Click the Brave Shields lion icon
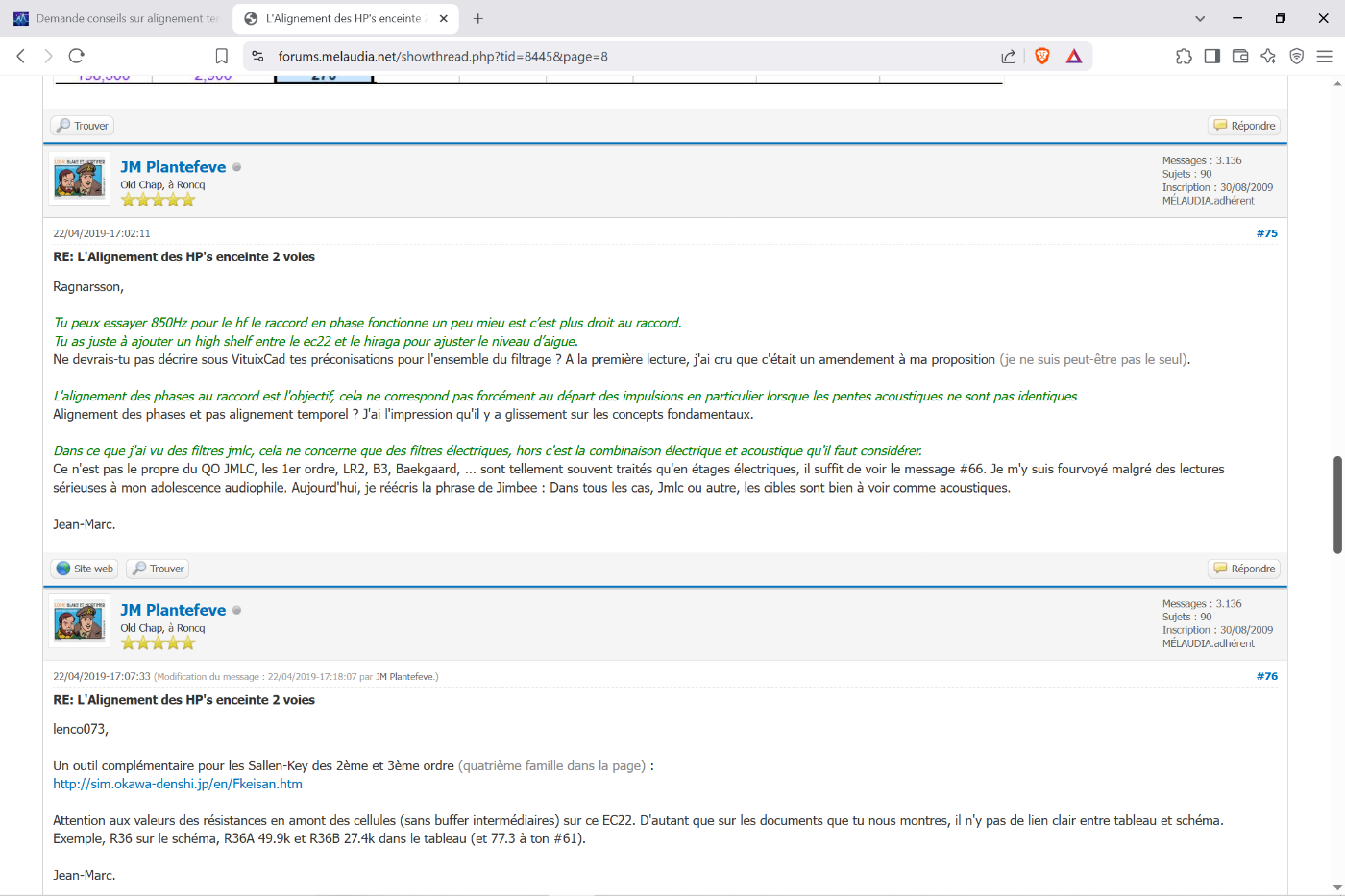Screen dimensions: 1345x896 1042,57
